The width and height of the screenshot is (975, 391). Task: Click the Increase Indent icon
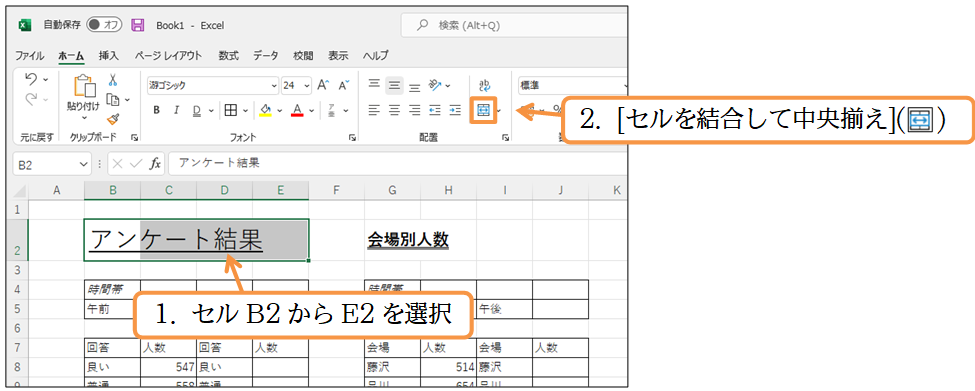455,111
